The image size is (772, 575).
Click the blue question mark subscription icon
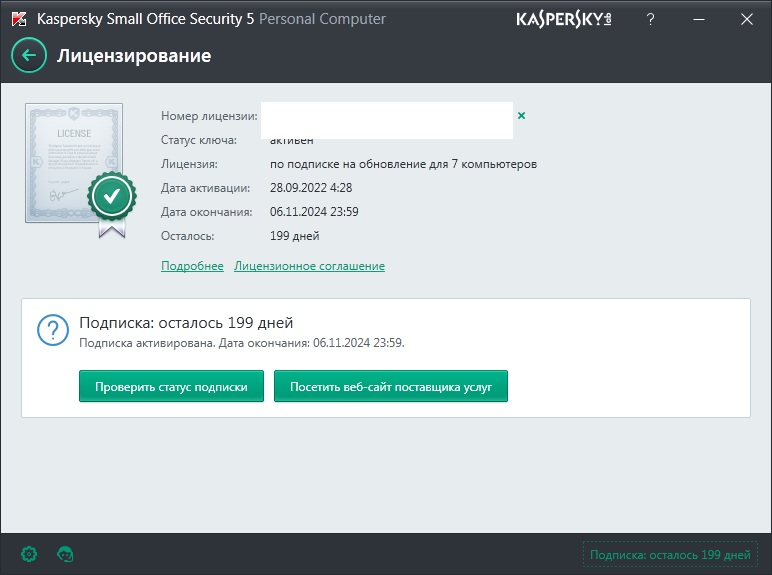53,330
